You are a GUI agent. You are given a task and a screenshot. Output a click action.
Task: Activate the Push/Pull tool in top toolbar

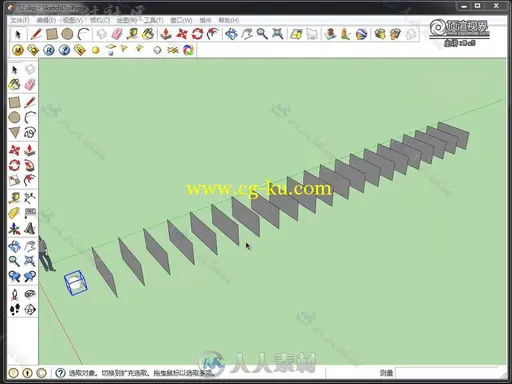pyautogui.click(x=166, y=34)
